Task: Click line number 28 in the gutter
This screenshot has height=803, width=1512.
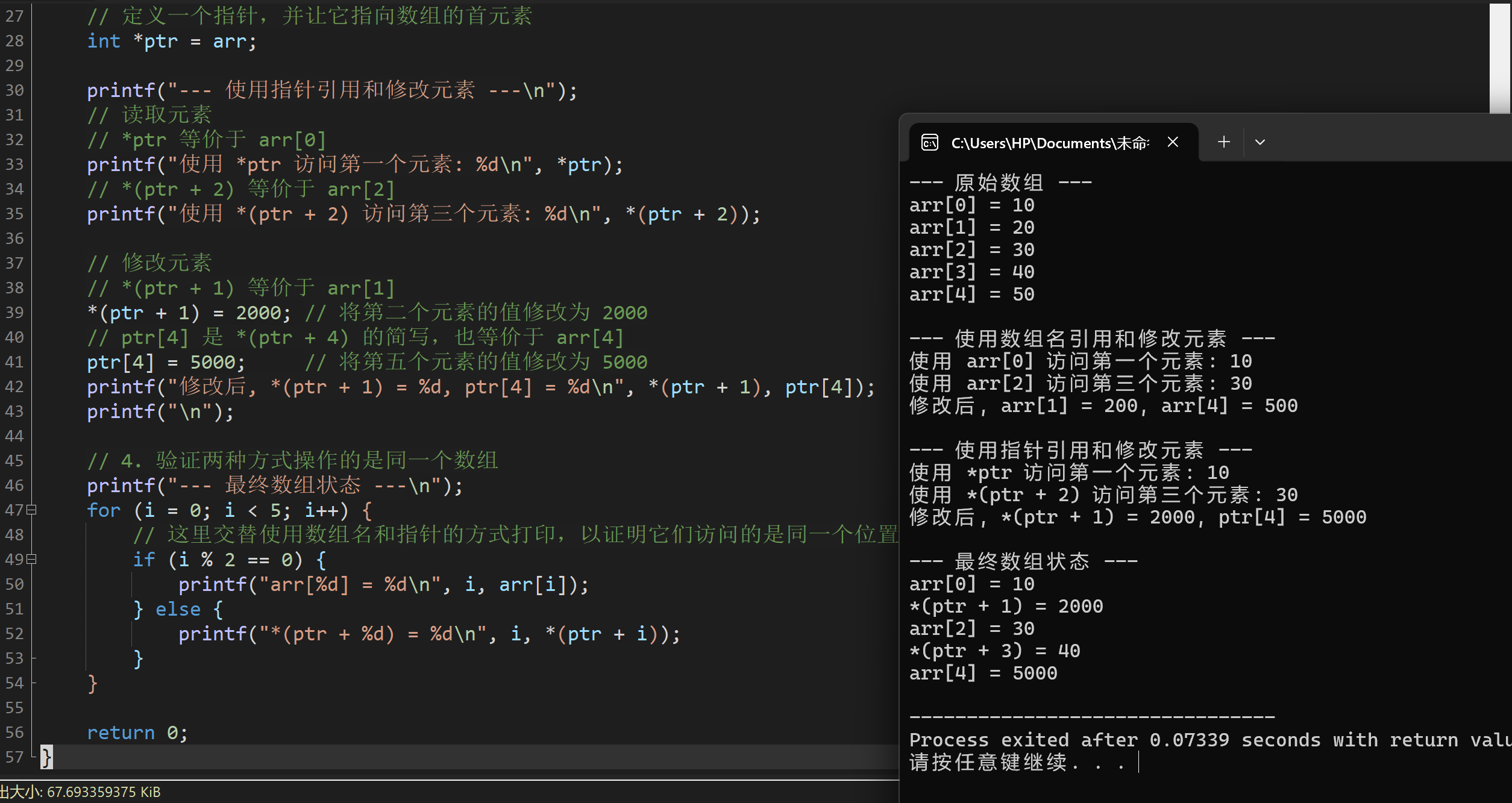Action: 15,41
